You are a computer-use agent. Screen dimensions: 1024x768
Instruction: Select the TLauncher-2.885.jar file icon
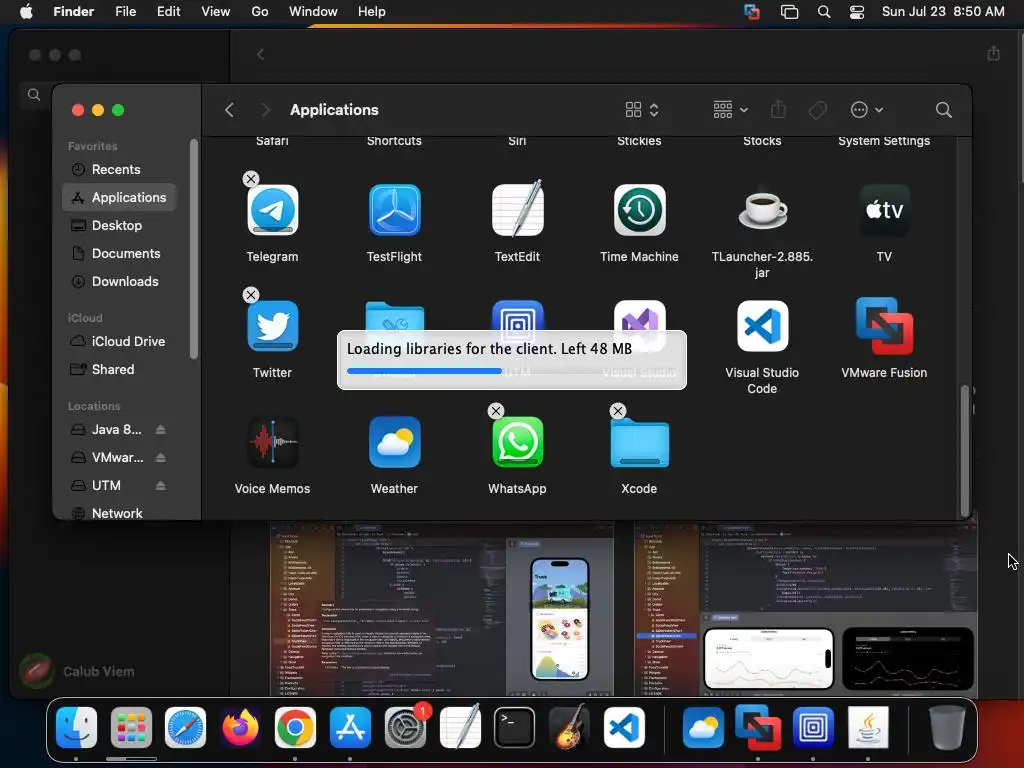click(762, 210)
